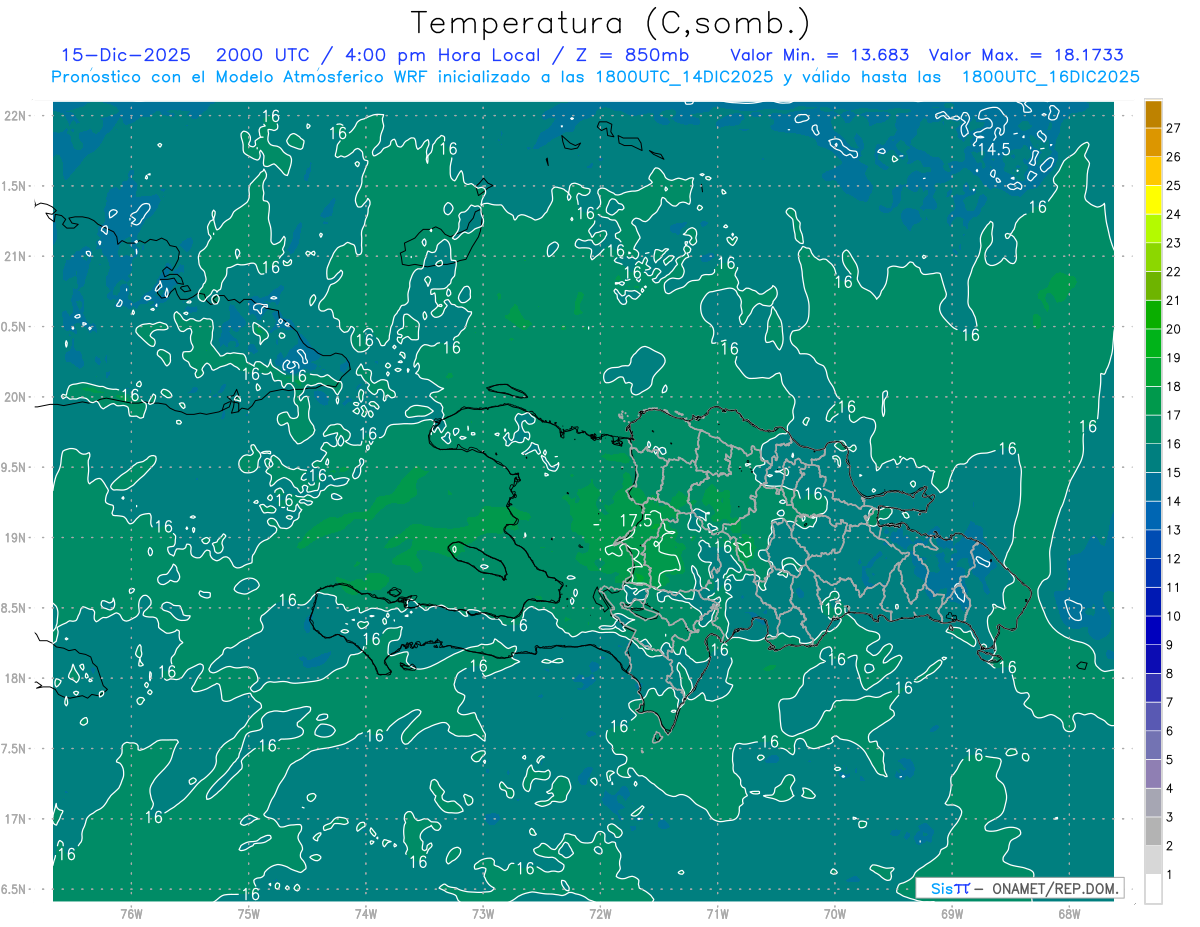Click the "17.5" contour label over Hispaniola
Screen dimensions: 1200x927
(x=635, y=521)
